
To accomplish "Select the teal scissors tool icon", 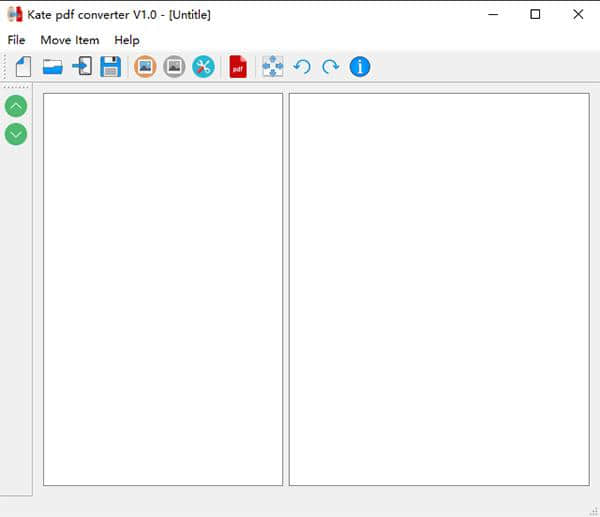I will click(x=203, y=67).
